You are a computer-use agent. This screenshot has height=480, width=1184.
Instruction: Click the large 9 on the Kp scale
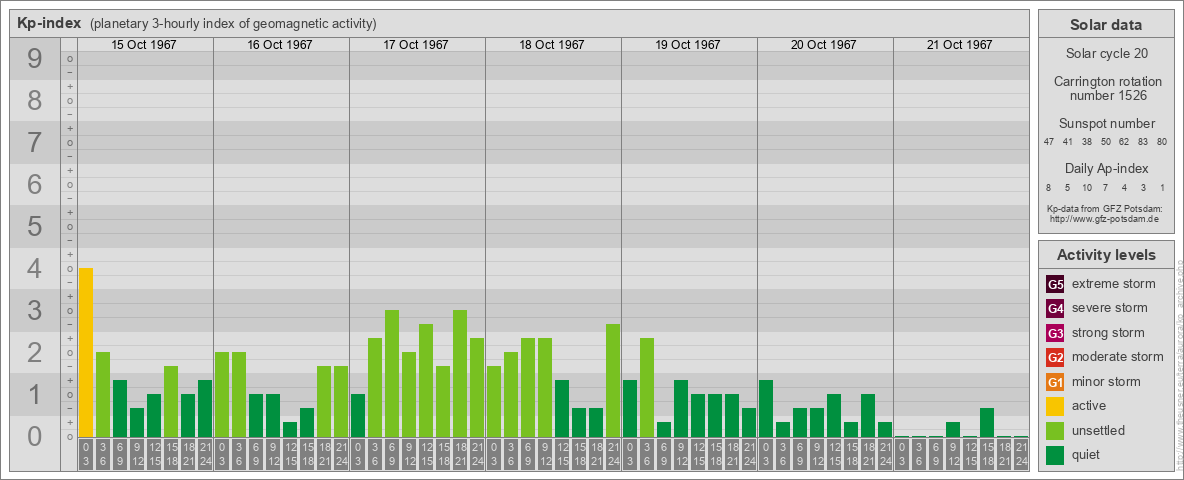[35, 59]
